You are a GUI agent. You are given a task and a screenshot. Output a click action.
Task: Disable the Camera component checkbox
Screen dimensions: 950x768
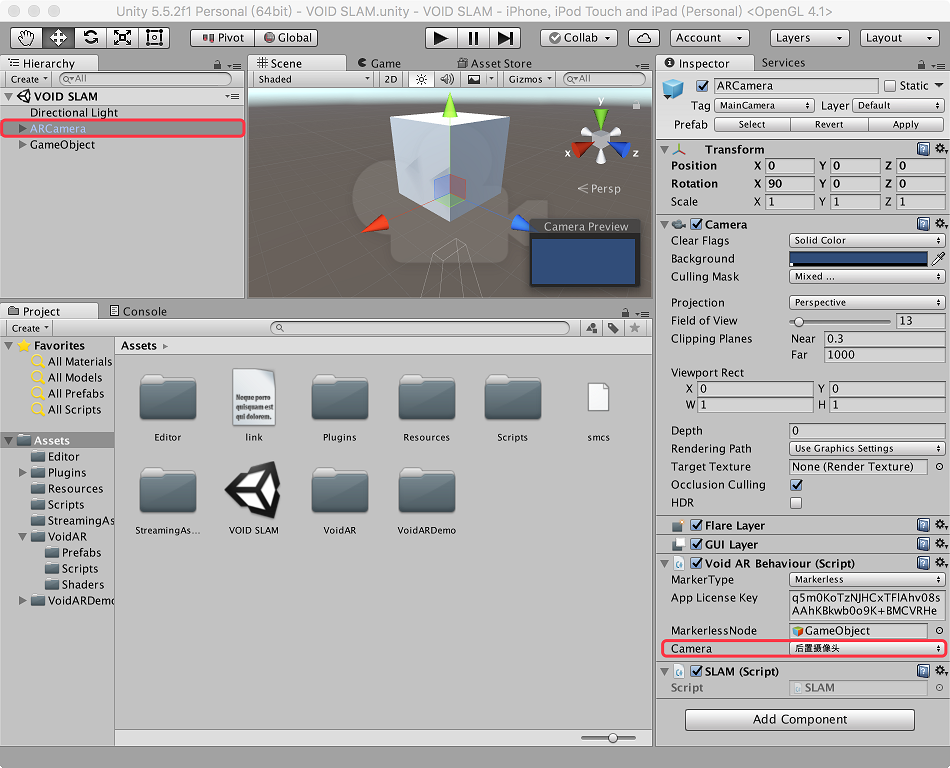(697, 224)
